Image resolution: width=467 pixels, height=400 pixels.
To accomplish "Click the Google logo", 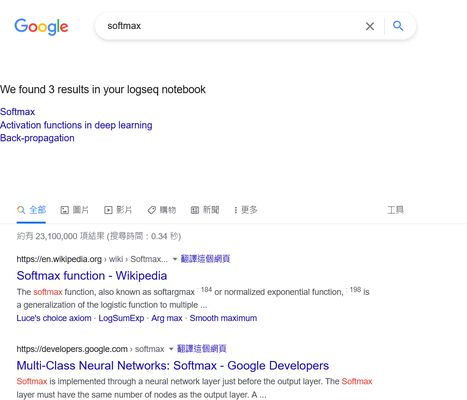I will point(41,27).
